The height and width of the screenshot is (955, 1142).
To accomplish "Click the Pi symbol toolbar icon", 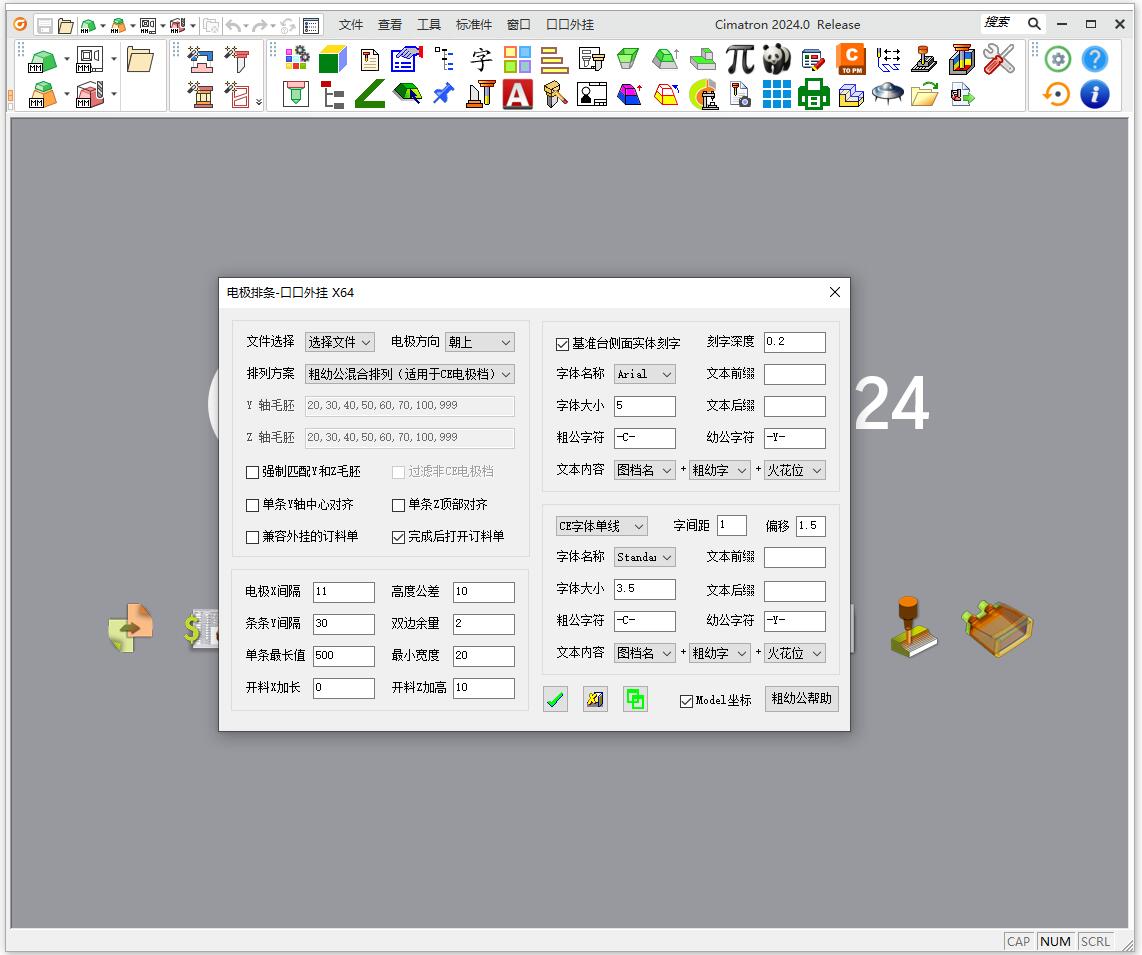I will pyautogui.click(x=740, y=60).
